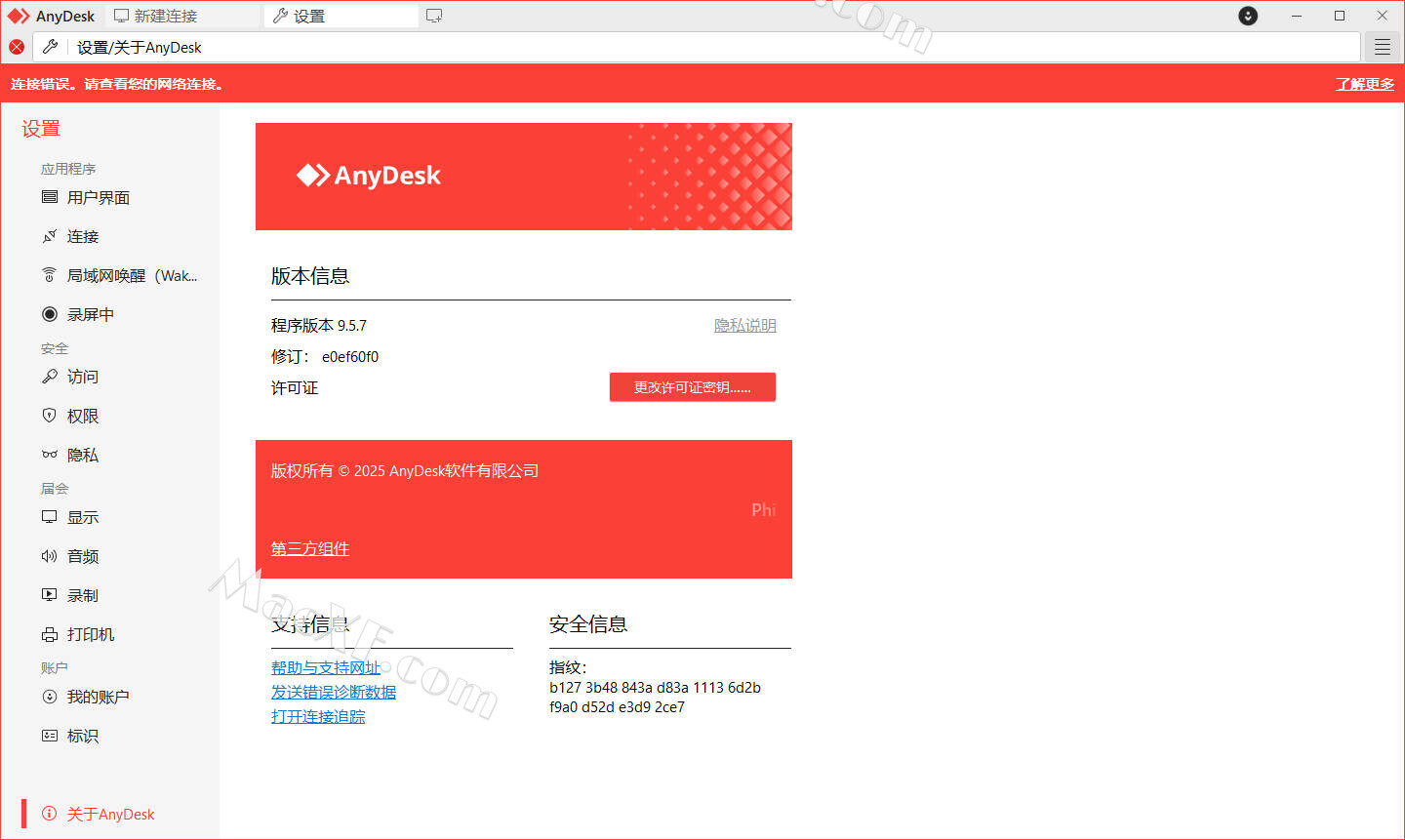Follow the 了解更多 link in the error banner
1405x840 pixels.
(1365, 84)
